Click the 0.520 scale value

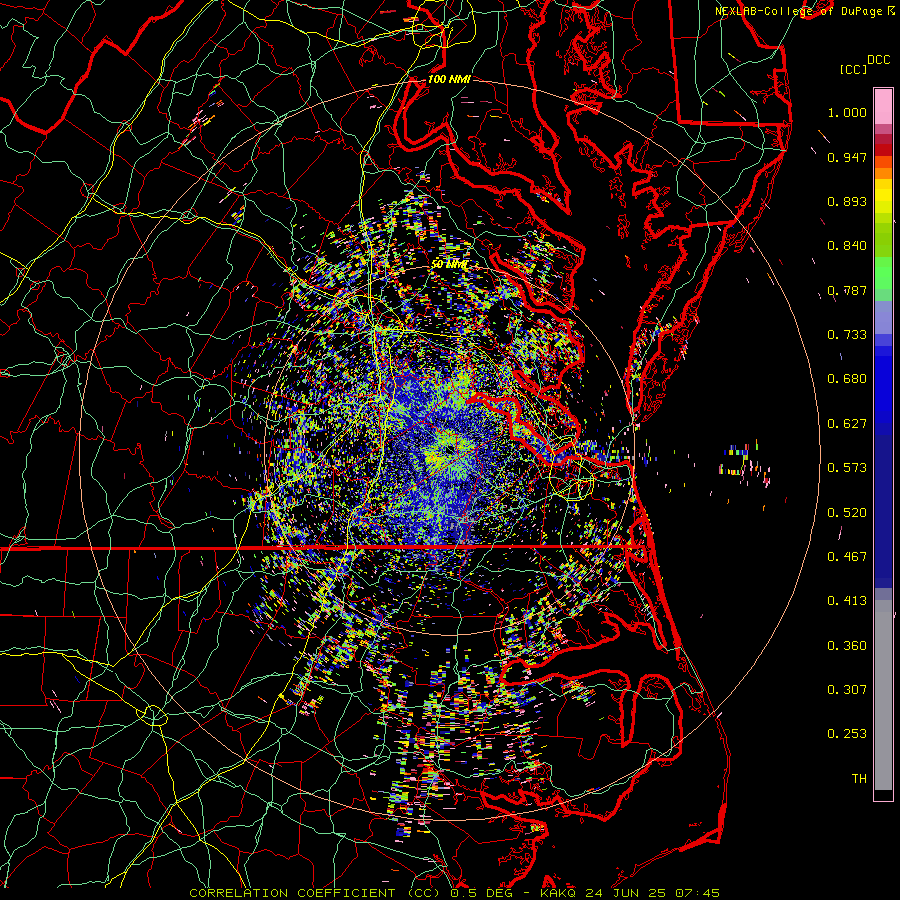click(x=847, y=513)
